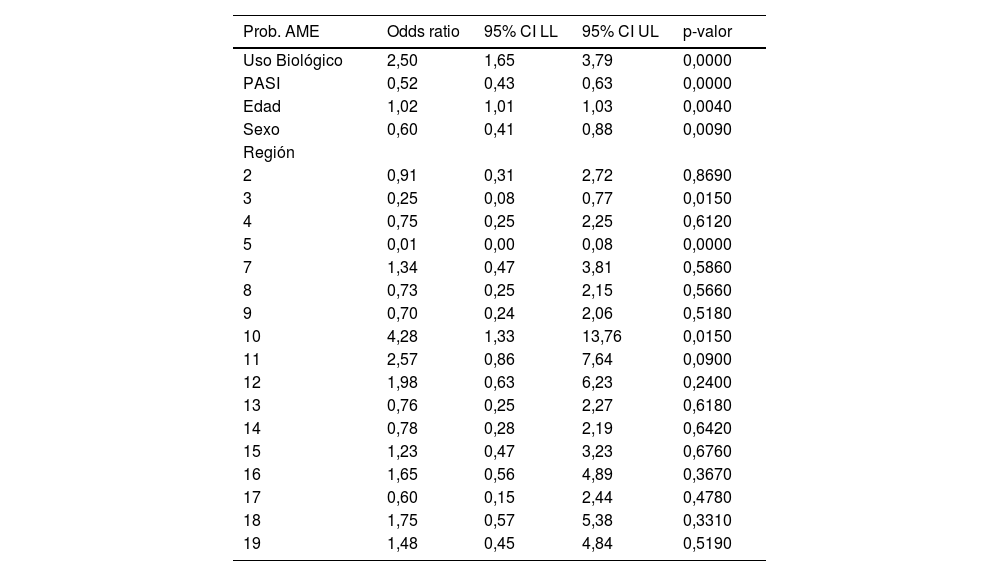Select the p-value 0,8690
This screenshot has height=576, width=1000.
point(707,175)
